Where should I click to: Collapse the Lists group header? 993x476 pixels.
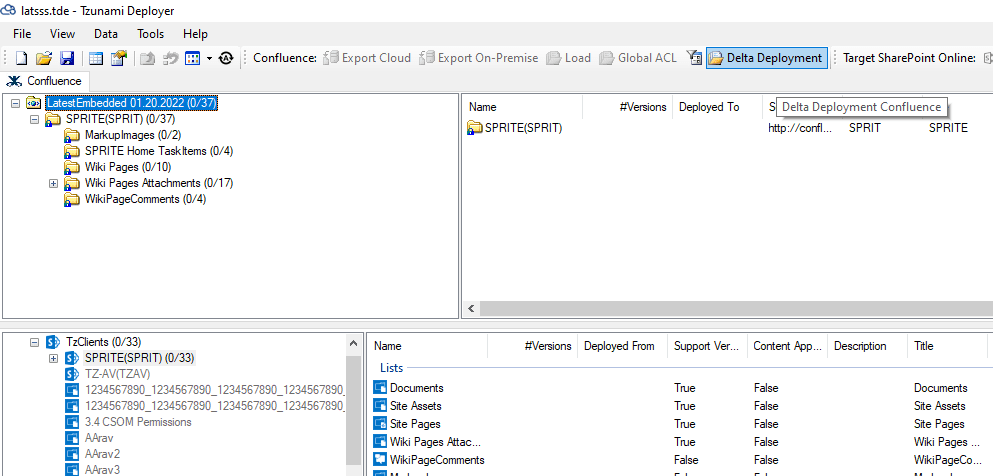coord(391,368)
